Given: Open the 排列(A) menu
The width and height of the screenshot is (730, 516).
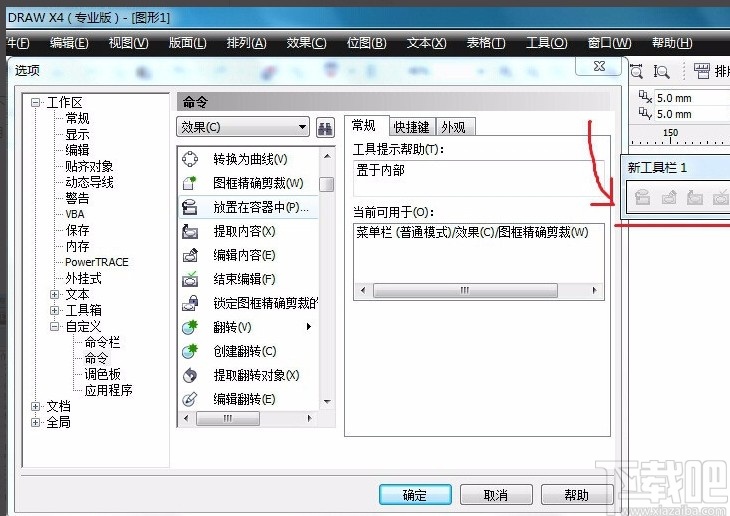Looking at the screenshot, I should 246,43.
